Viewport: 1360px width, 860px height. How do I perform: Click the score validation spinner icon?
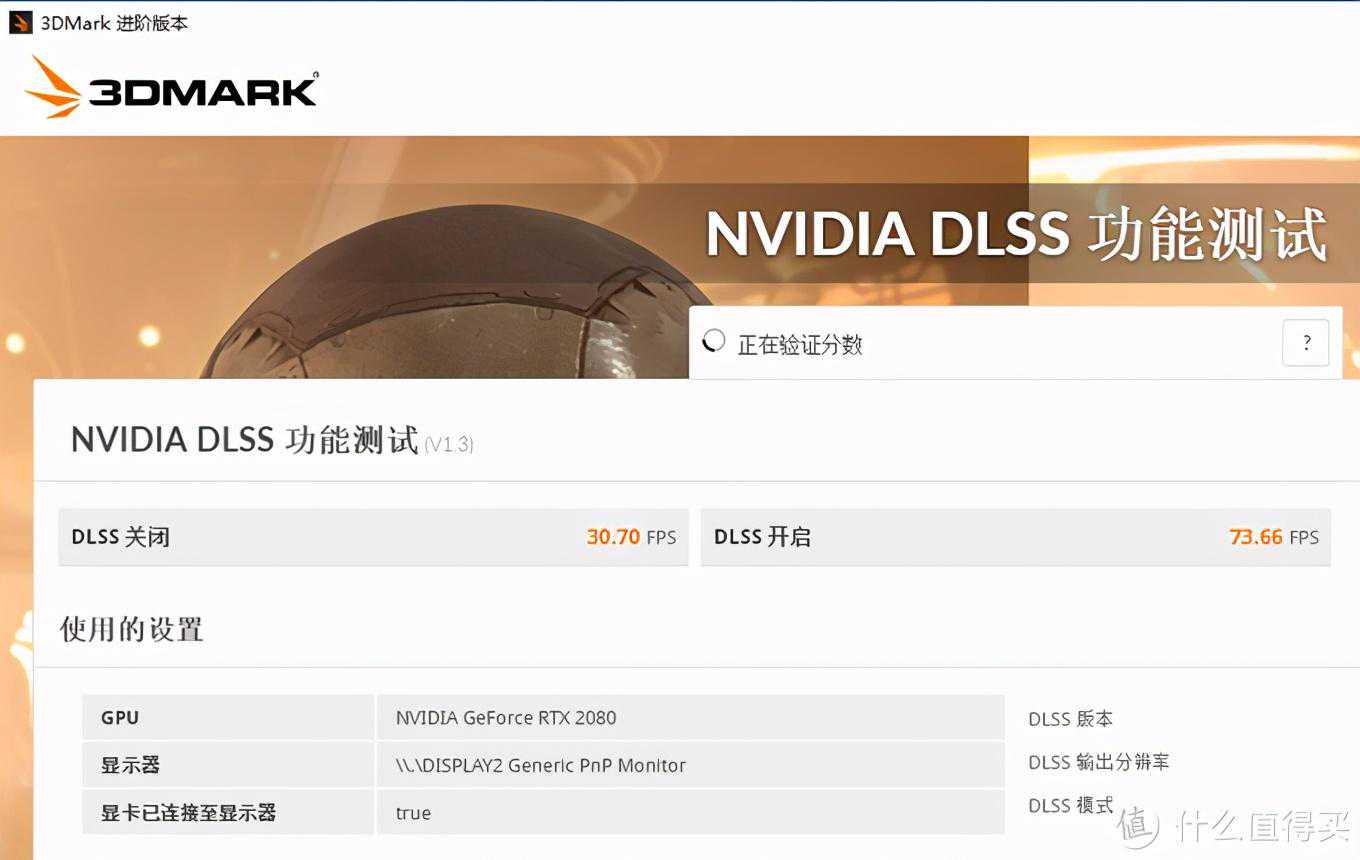click(x=714, y=343)
